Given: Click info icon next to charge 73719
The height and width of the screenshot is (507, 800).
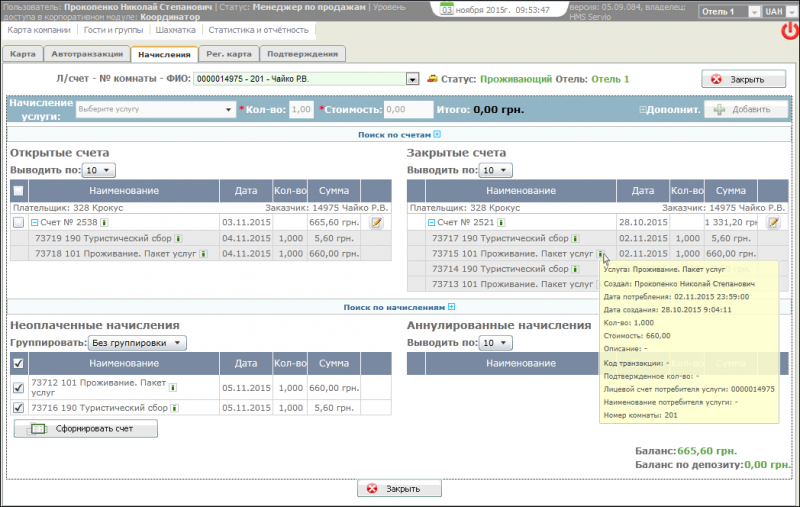Looking at the screenshot, I should pyautogui.click(x=178, y=239).
